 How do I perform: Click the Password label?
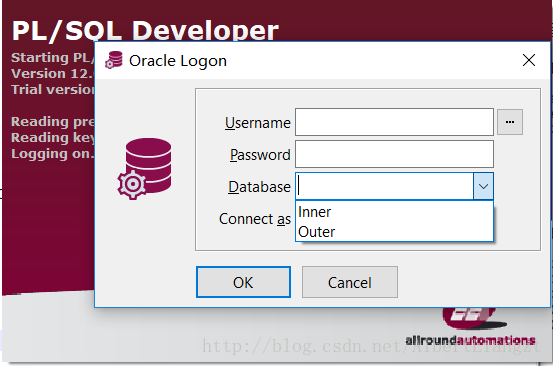(260, 155)
